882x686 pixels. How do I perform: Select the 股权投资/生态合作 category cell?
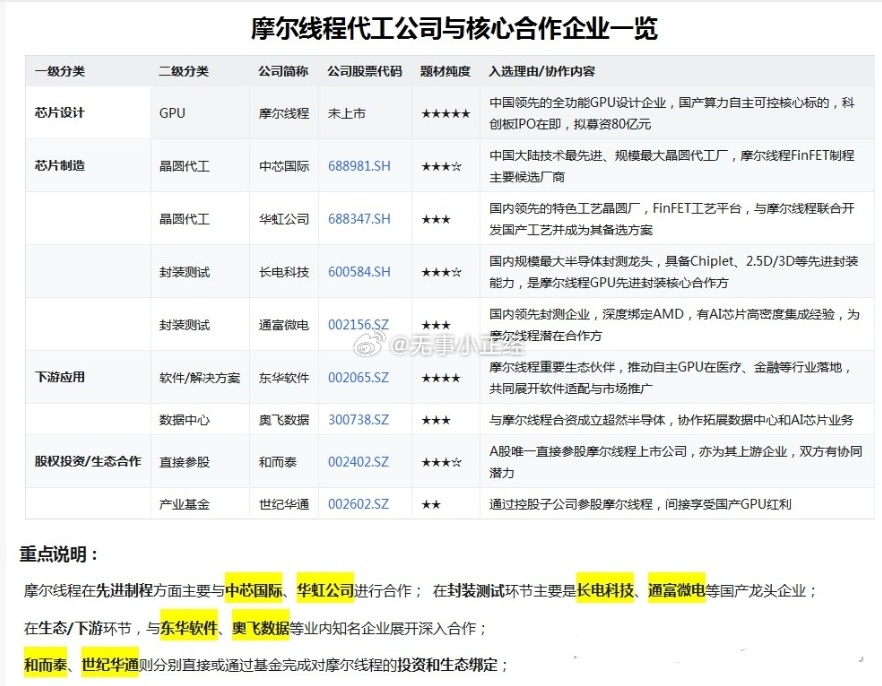tap(88, 462)
